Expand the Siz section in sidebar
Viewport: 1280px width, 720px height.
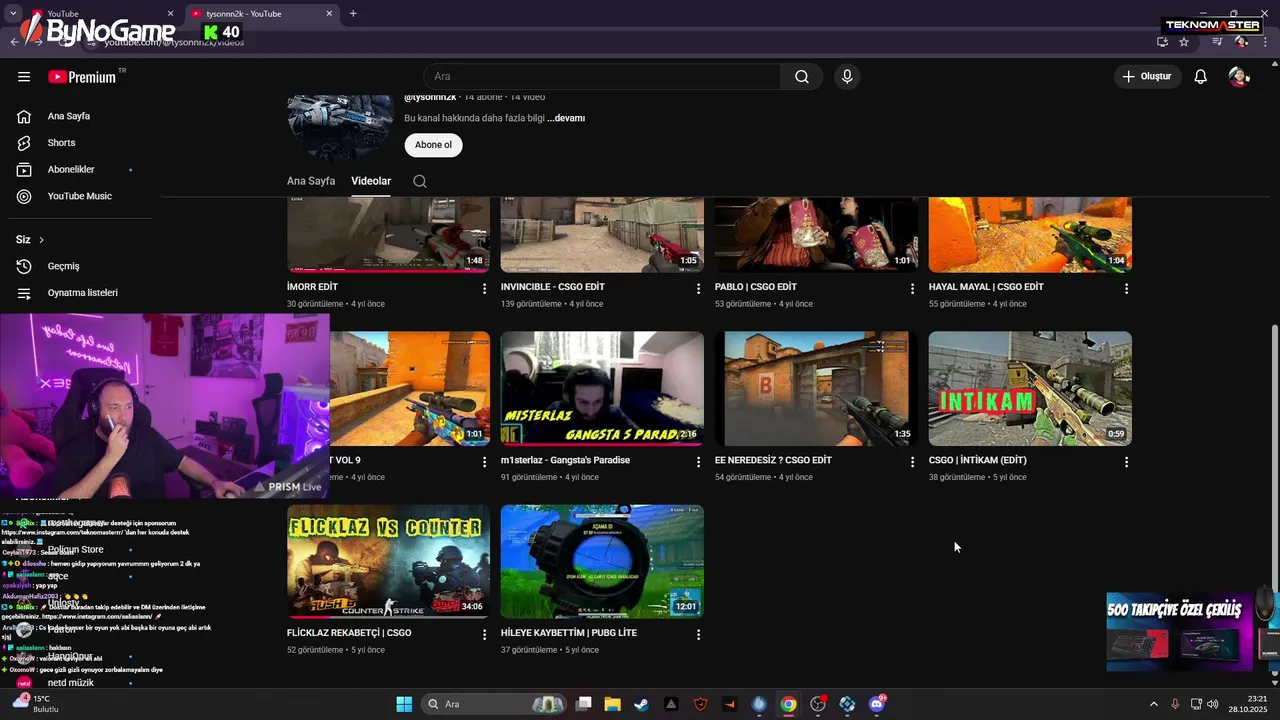[x=30, y=240]
